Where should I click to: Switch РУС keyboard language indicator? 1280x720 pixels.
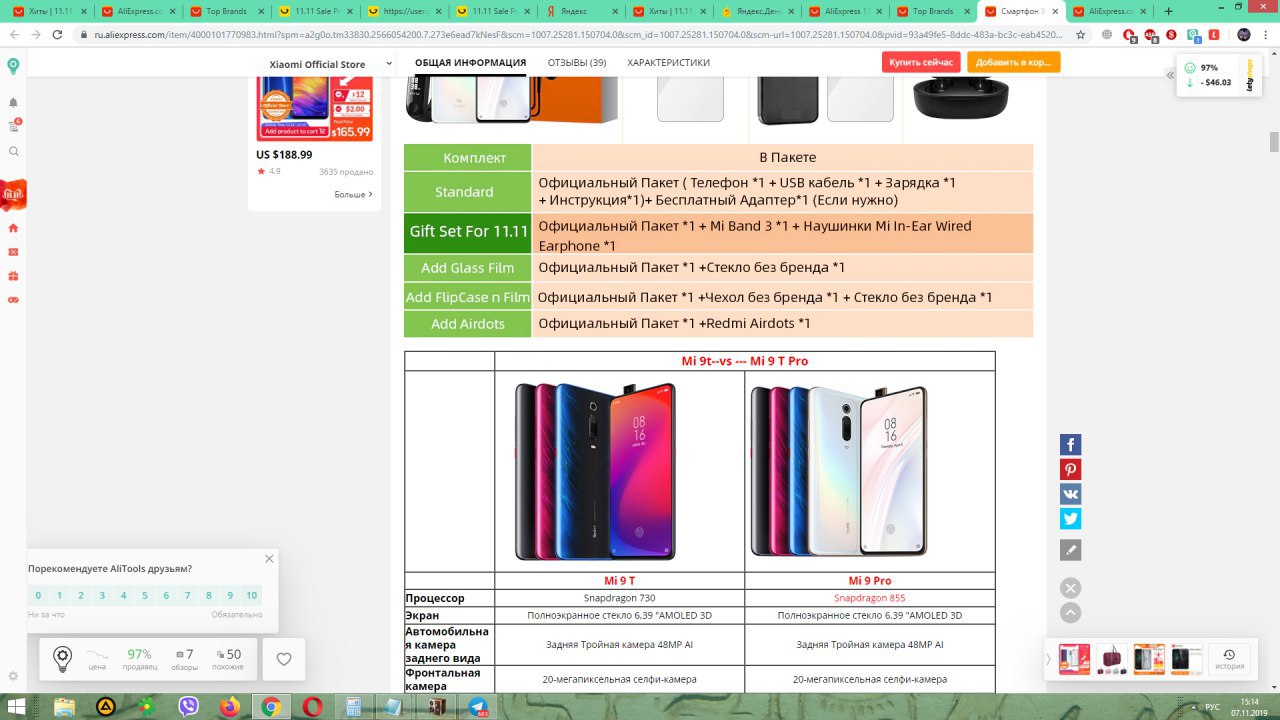pyautogui.click(x=1212, y=707)
